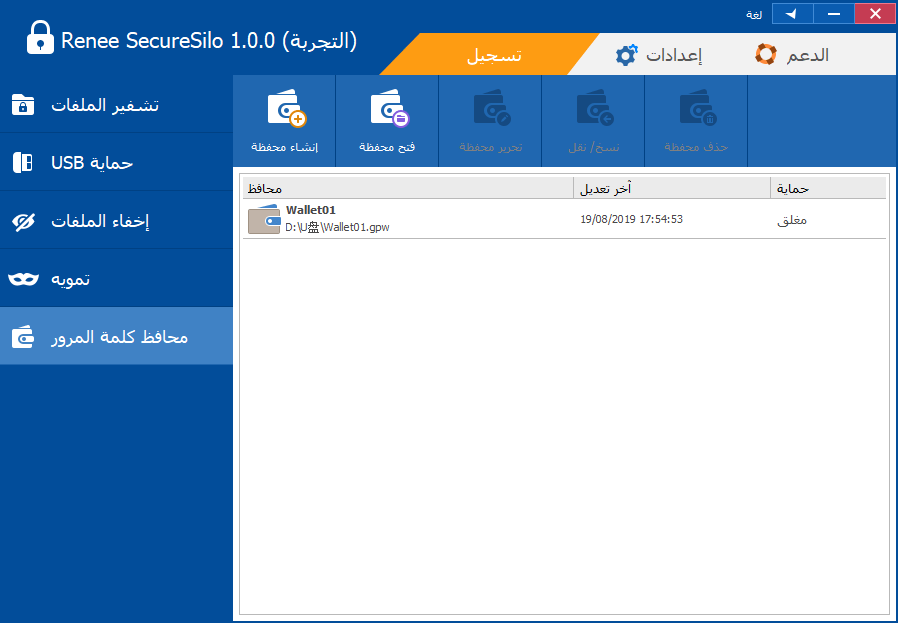Click the padlock logo next to Renee SecureSilo
This screenshot has width=898, height=623.
click(x=40, y=38)
